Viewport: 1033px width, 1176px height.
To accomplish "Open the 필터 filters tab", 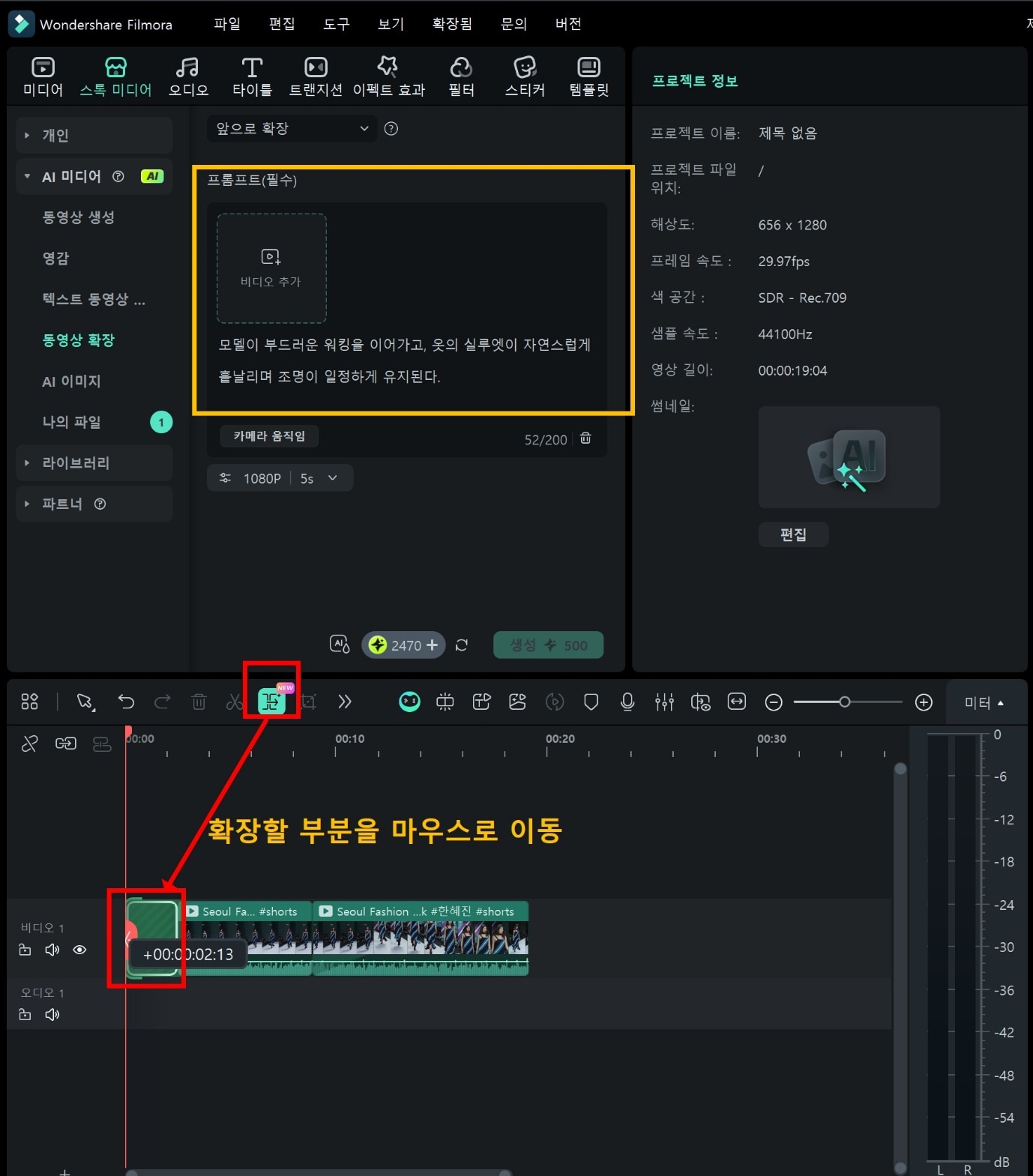I will tap(461, 77).
